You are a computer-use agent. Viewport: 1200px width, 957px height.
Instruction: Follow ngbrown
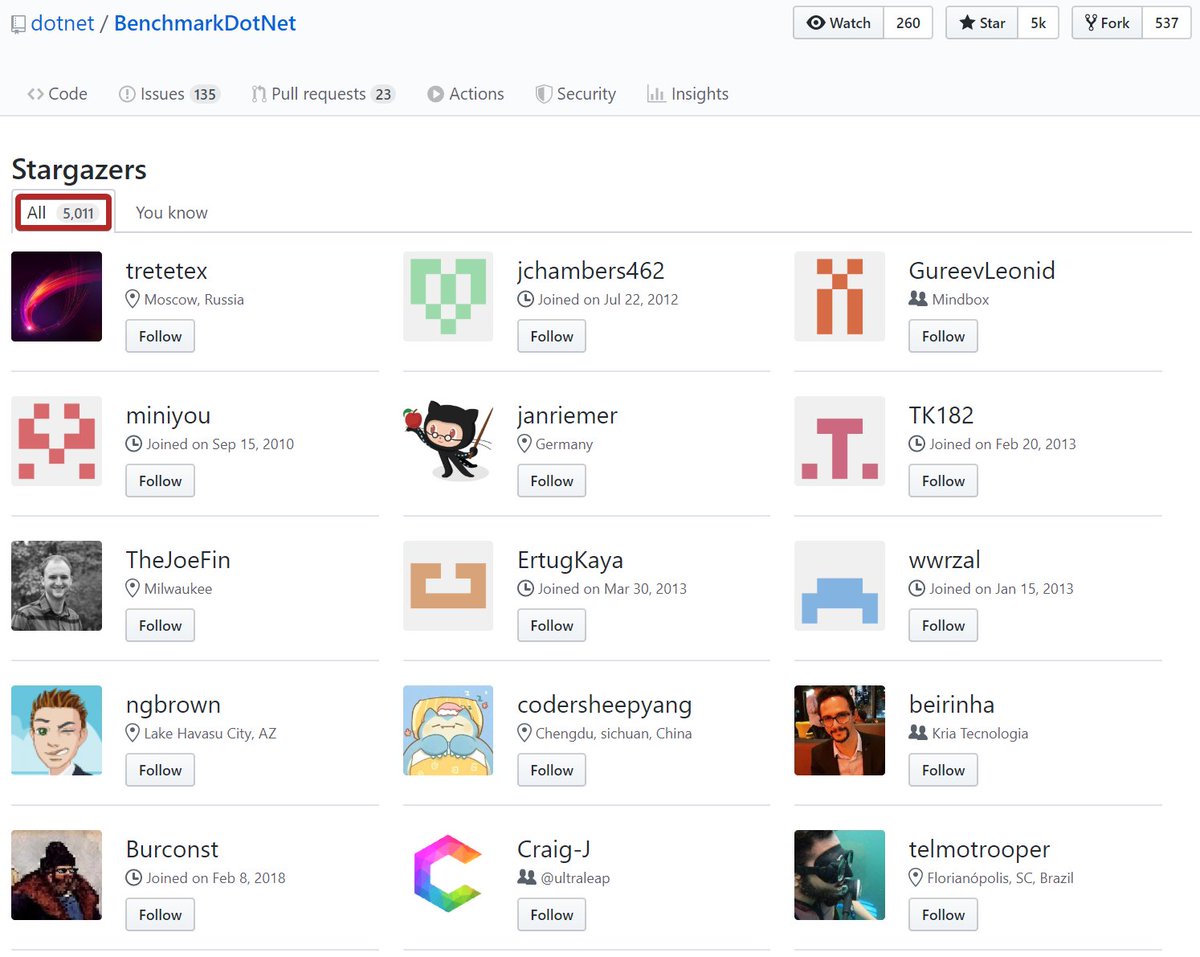pos(160,770)
